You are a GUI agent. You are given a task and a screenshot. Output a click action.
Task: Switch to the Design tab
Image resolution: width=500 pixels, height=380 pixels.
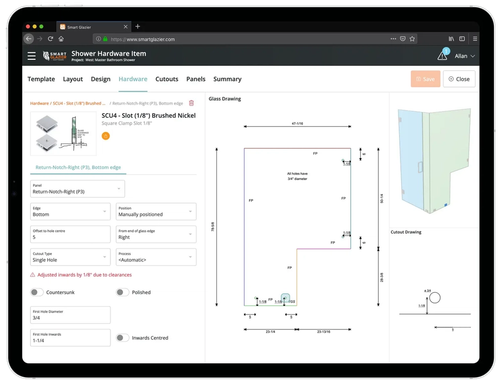click(x=100, y=79)
